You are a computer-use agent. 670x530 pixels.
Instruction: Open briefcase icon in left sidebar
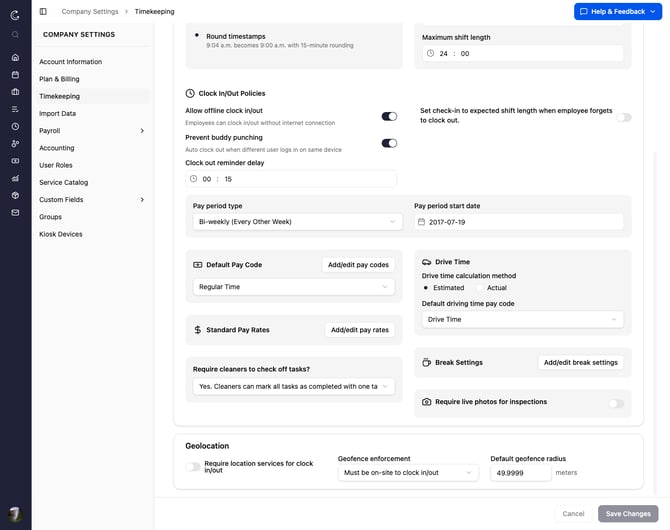pyautogui.click(x=15, y=92)
